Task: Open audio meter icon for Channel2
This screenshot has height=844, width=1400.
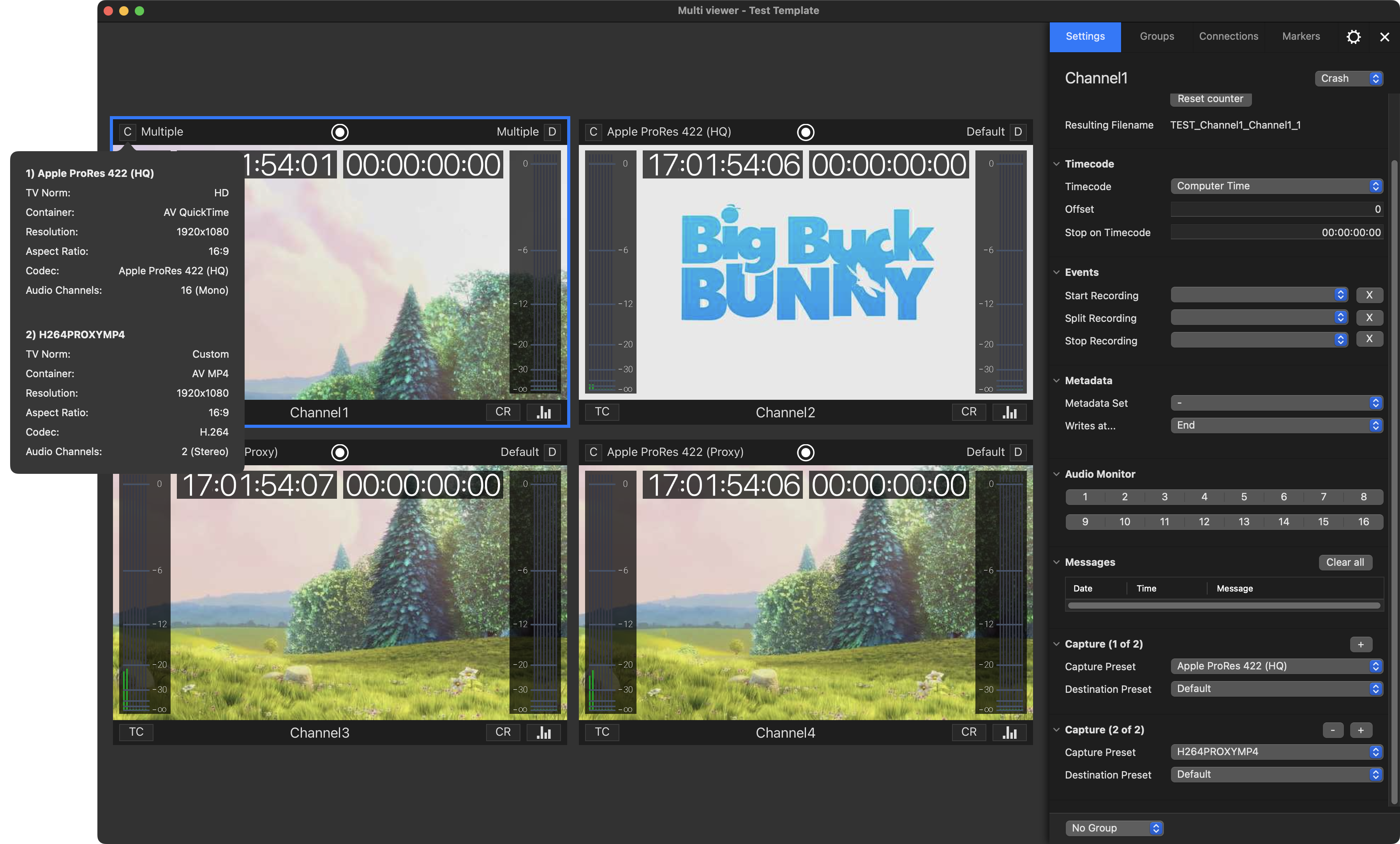Action: 1010,412
